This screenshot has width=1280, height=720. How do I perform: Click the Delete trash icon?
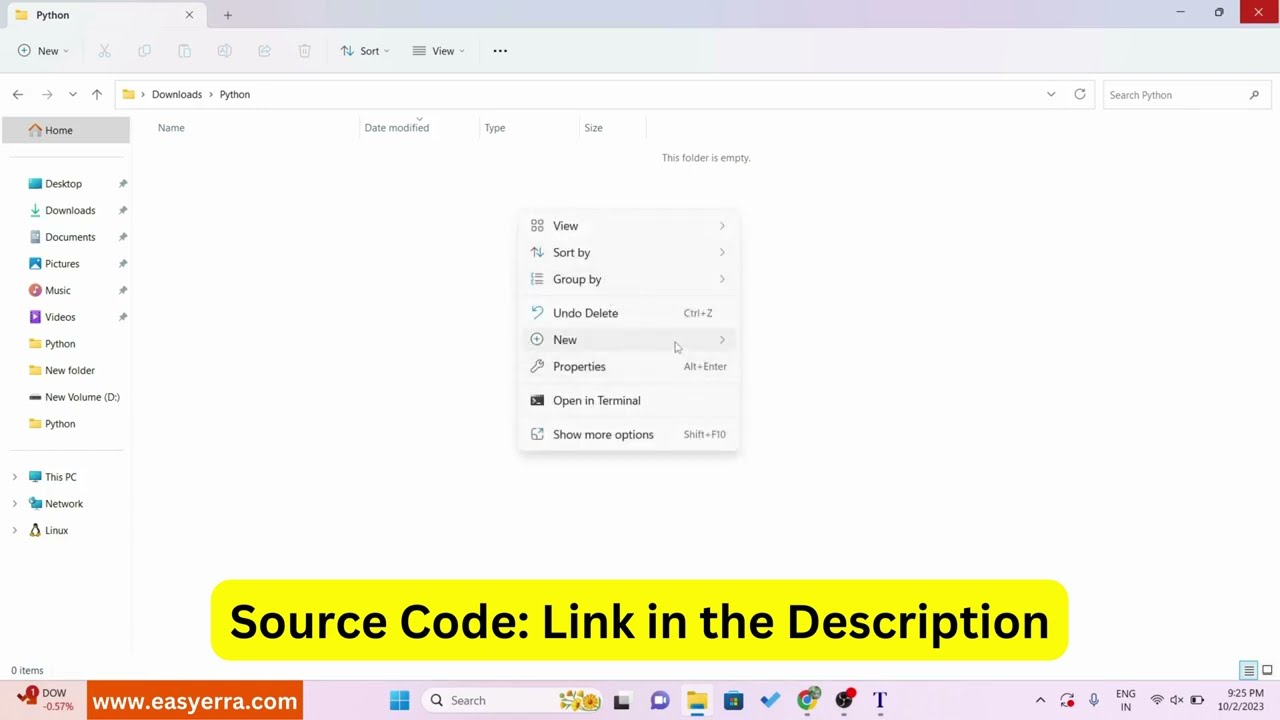tap(304, 51)
